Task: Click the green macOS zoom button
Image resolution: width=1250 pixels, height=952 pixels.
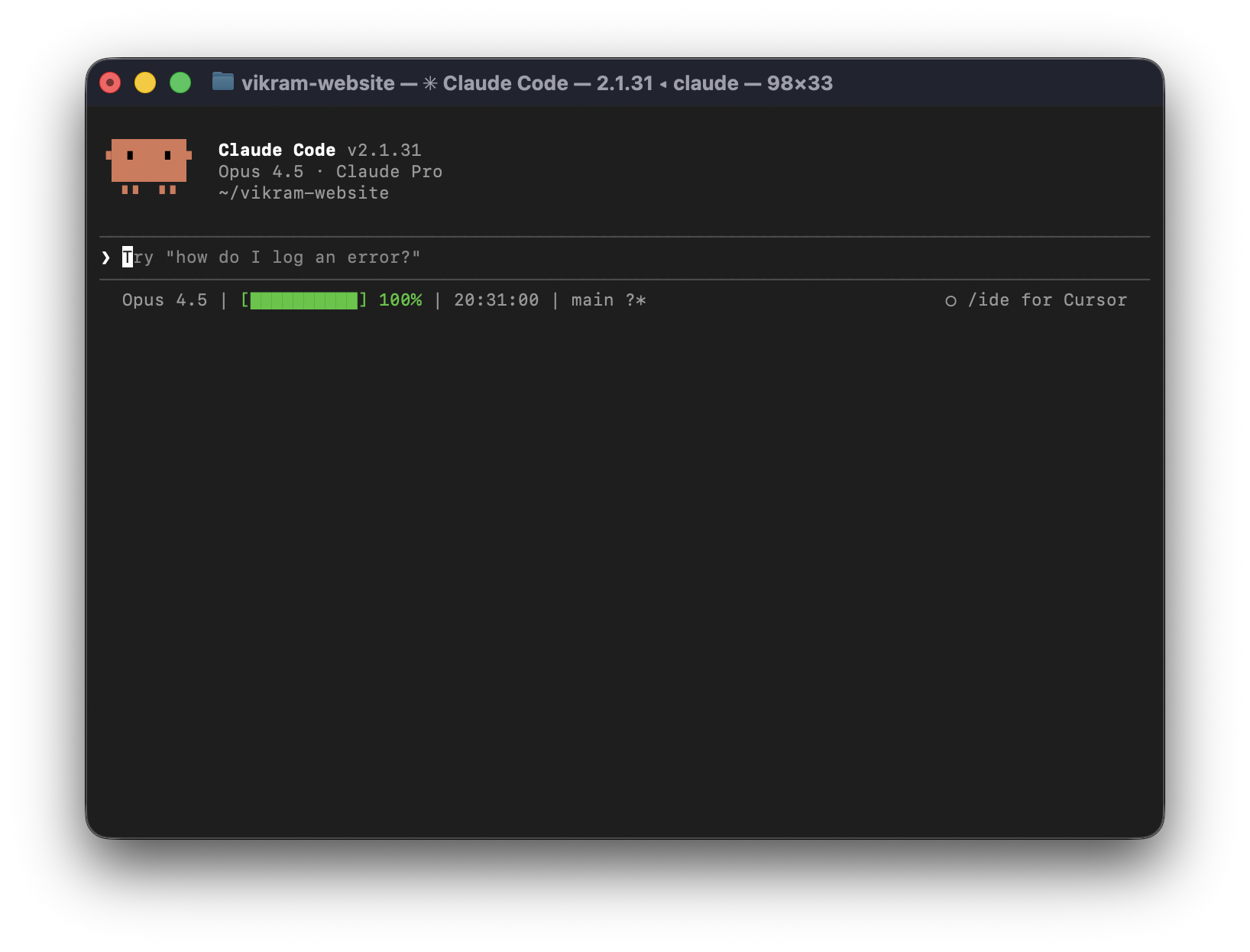Action: pos(181,82)
